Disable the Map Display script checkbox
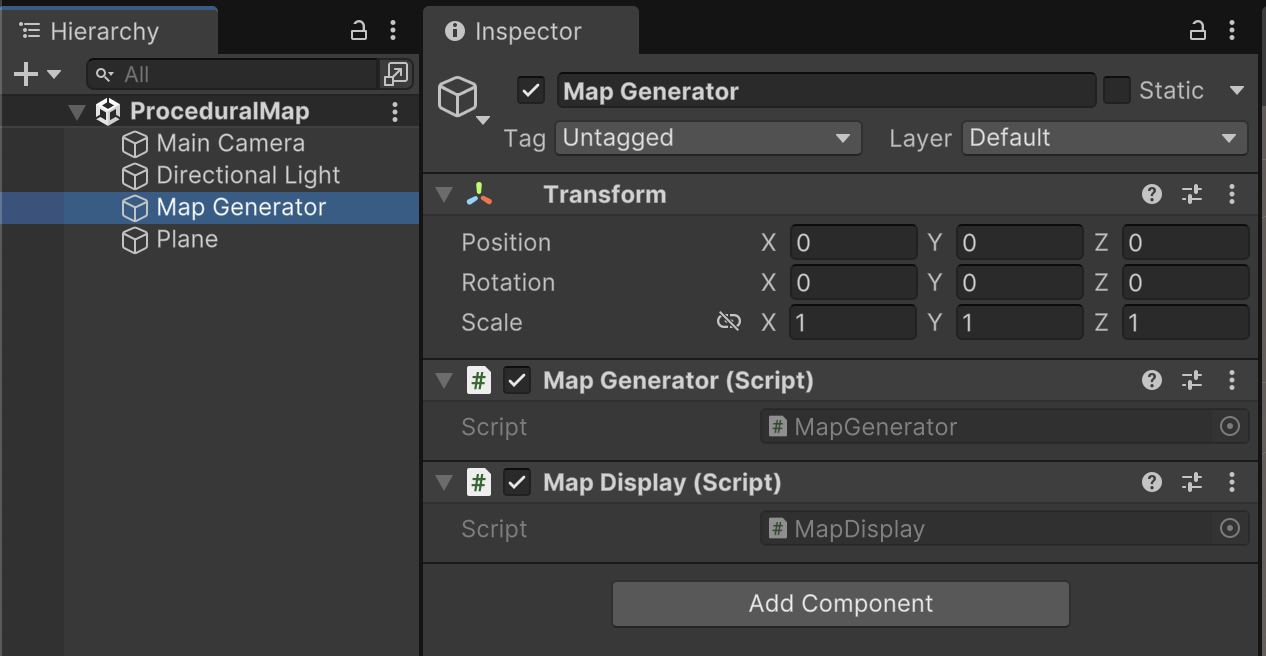1266x656 pixels. click(516, 483)
